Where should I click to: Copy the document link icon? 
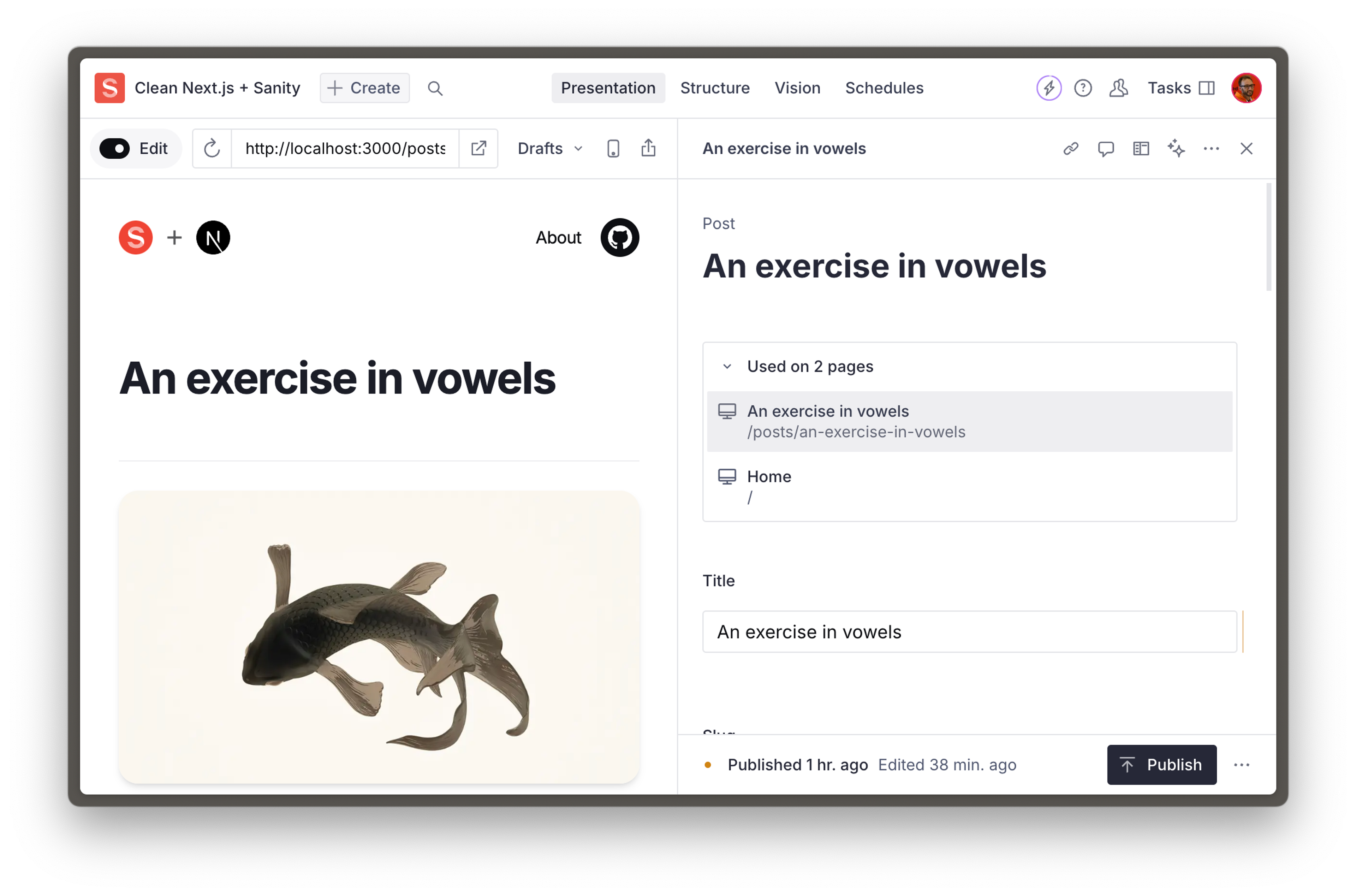[x=1070, y=149]
